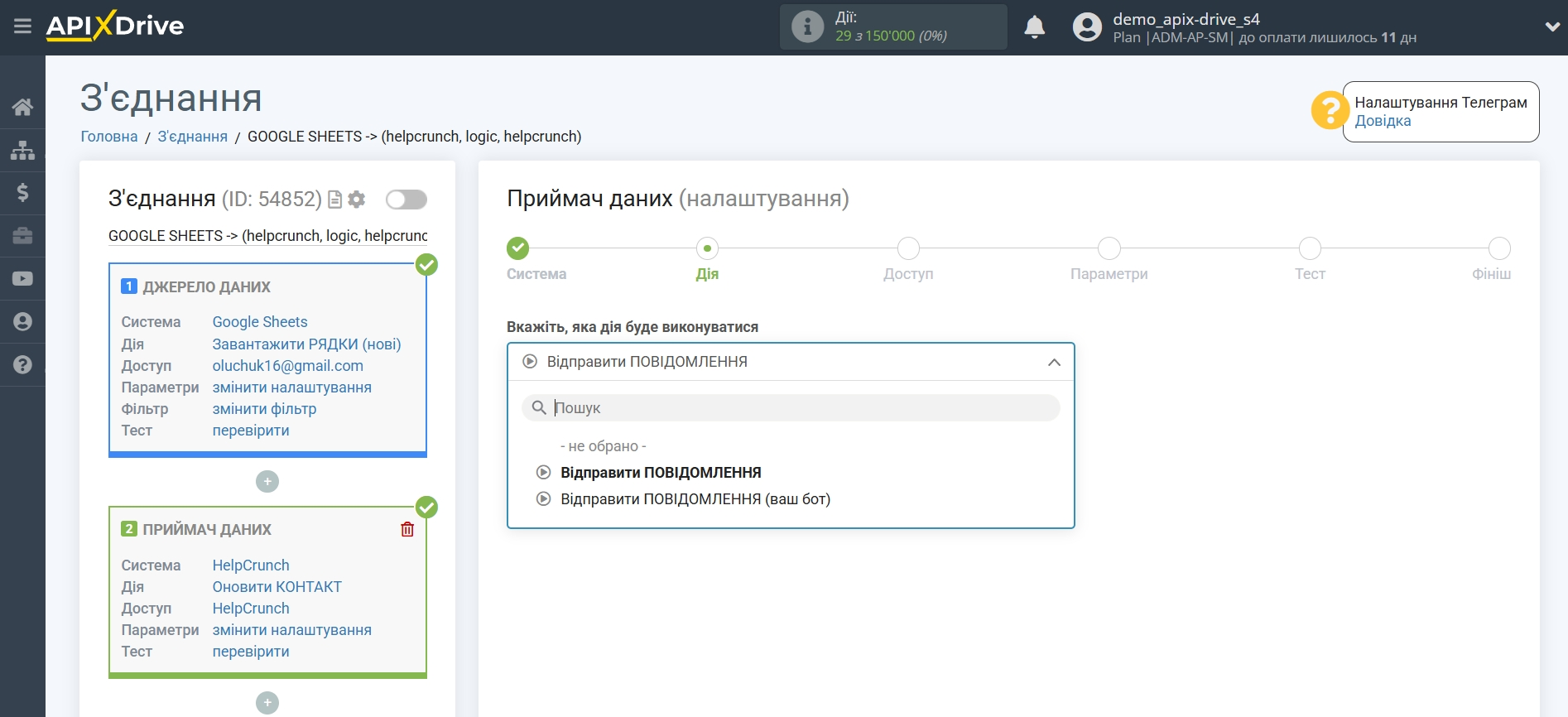1568x717 pixels.
Task: Select 'Відправити ПОВІДОМЛЕННЯ' option
Action: click(661, 473)
